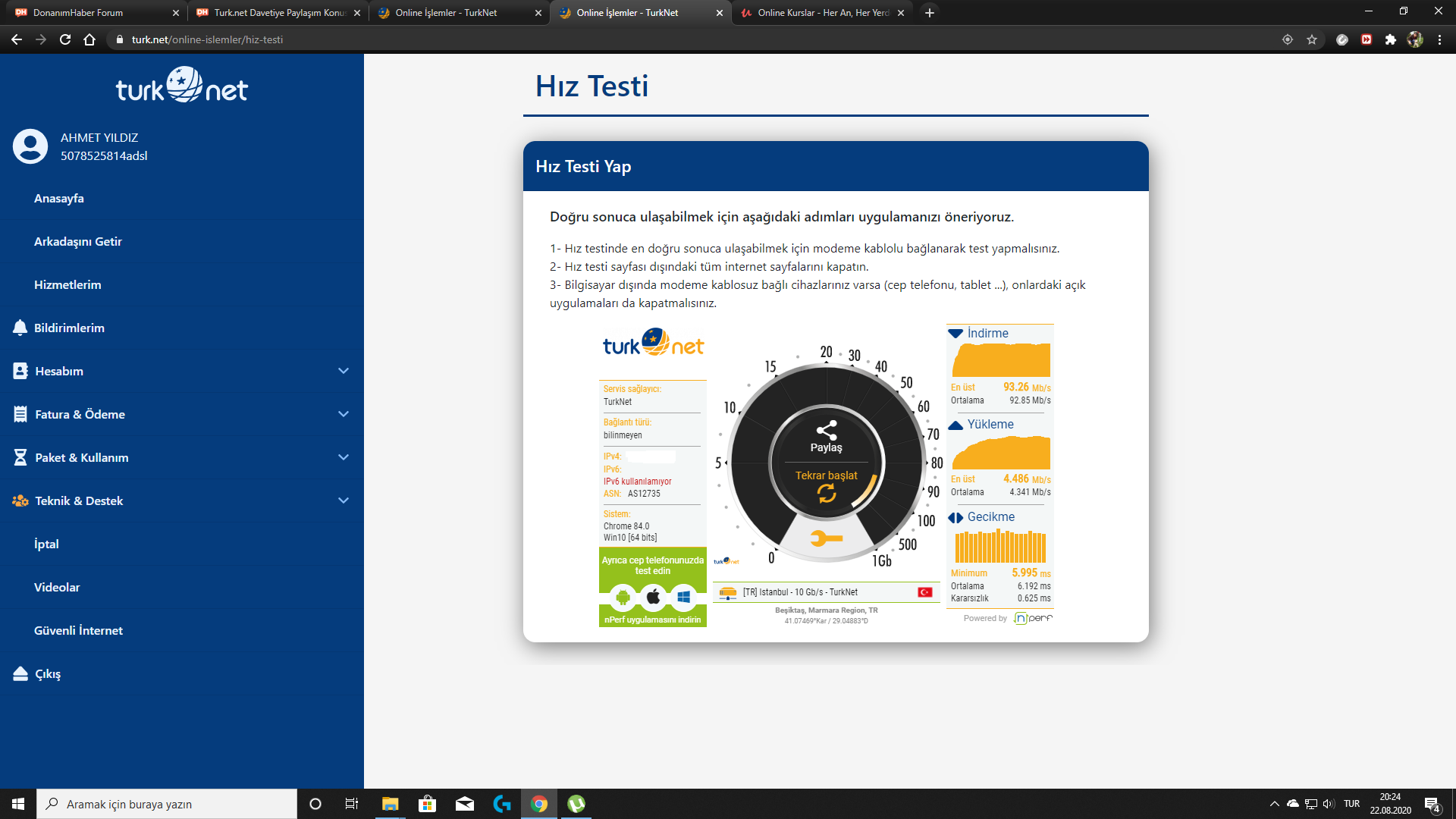Open Chrome from Windows taskbar
Screen dimensions: 1456x819
point(539,804)
